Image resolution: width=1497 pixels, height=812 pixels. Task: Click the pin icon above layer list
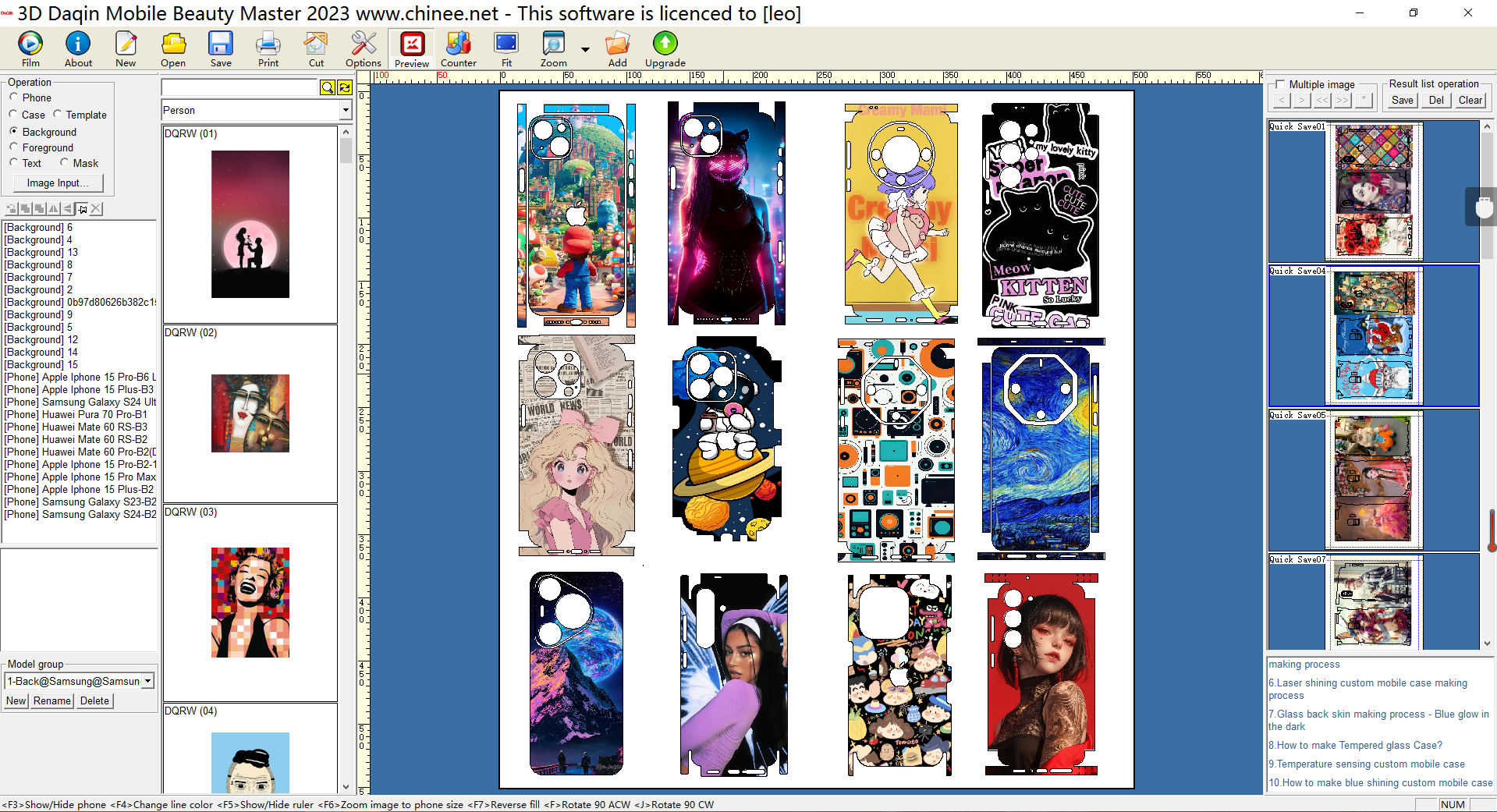click(x=82, y=208)
